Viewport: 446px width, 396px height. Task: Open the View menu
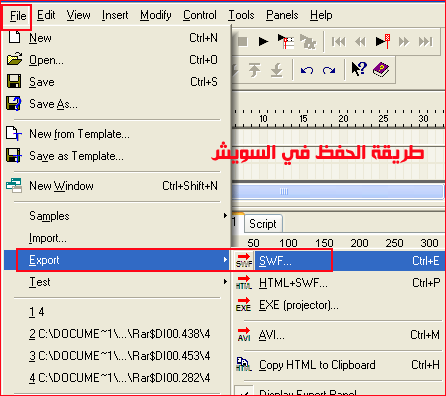point(78,15)
